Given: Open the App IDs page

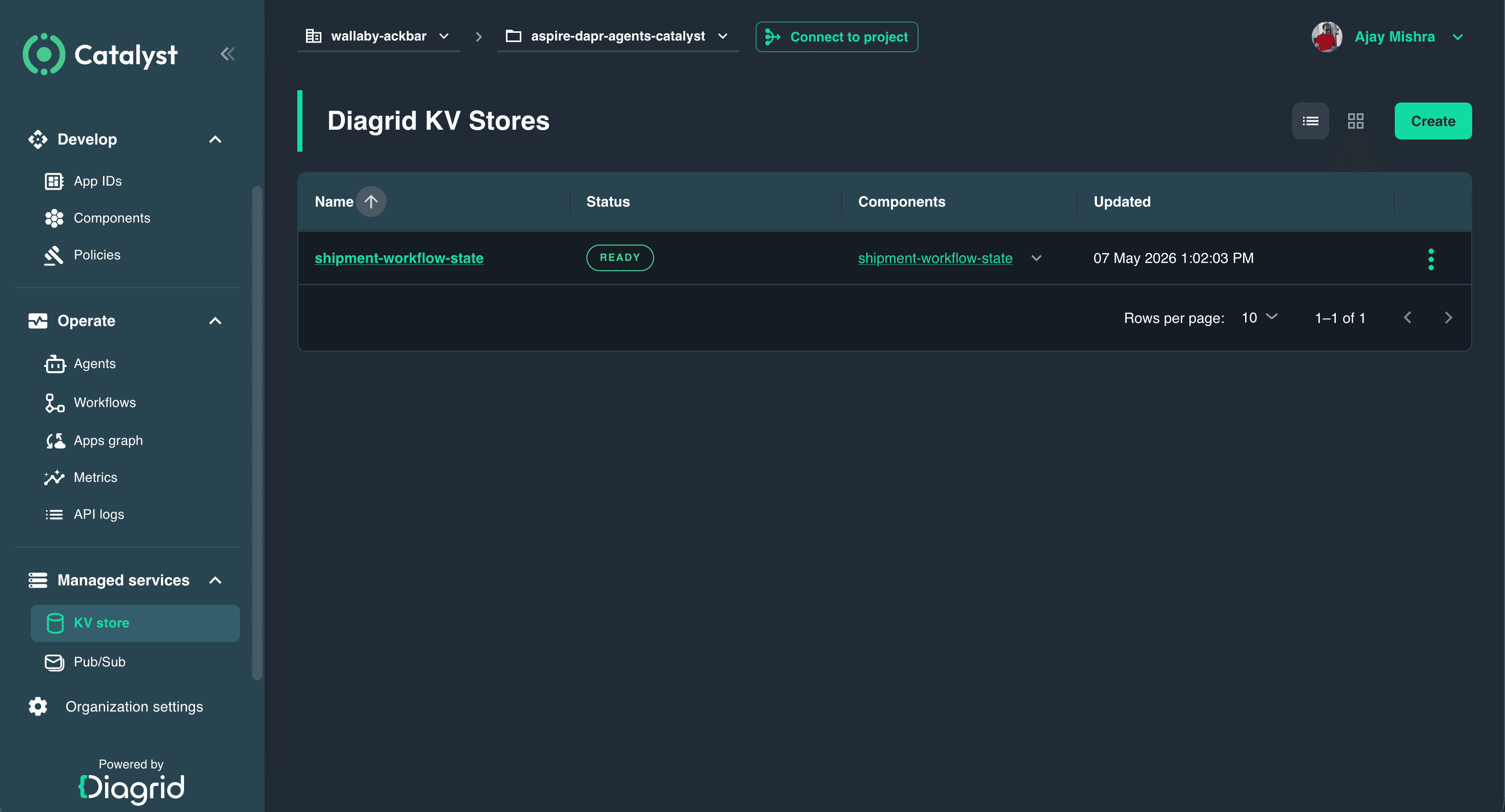Looking at the screenshot, I should [x=83, y=181].
